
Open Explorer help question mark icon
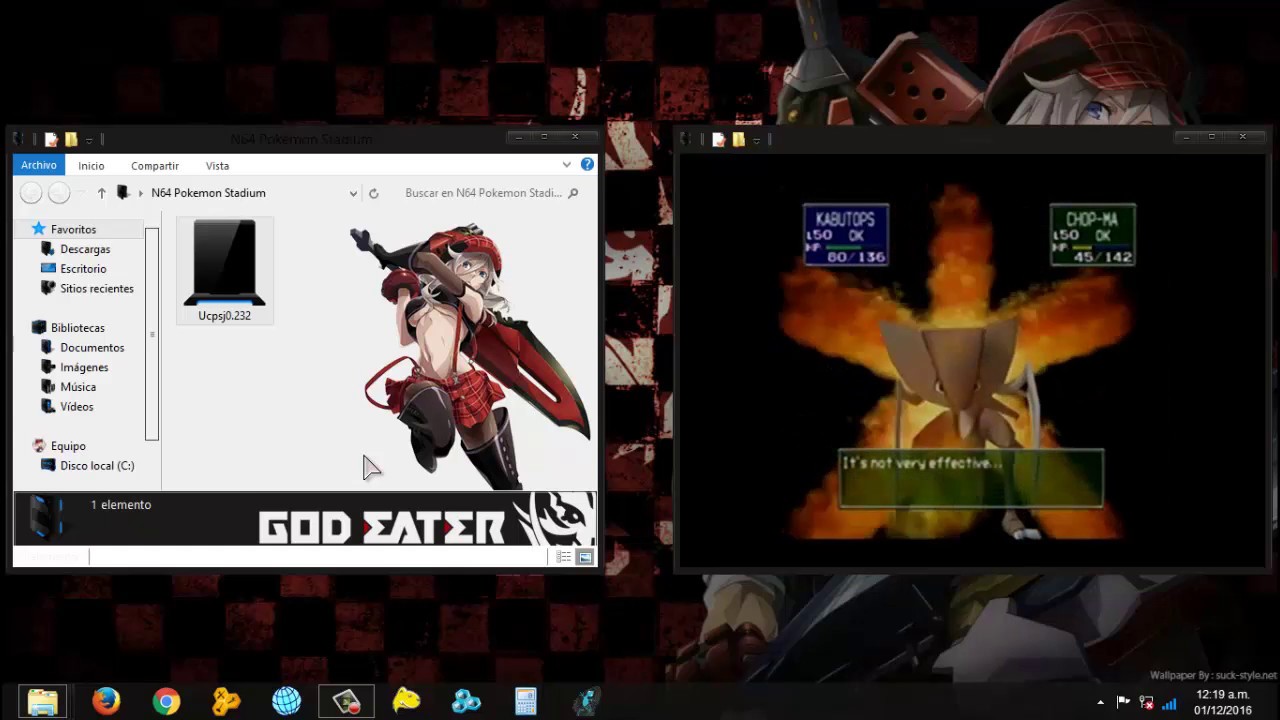tap(587, 165)
